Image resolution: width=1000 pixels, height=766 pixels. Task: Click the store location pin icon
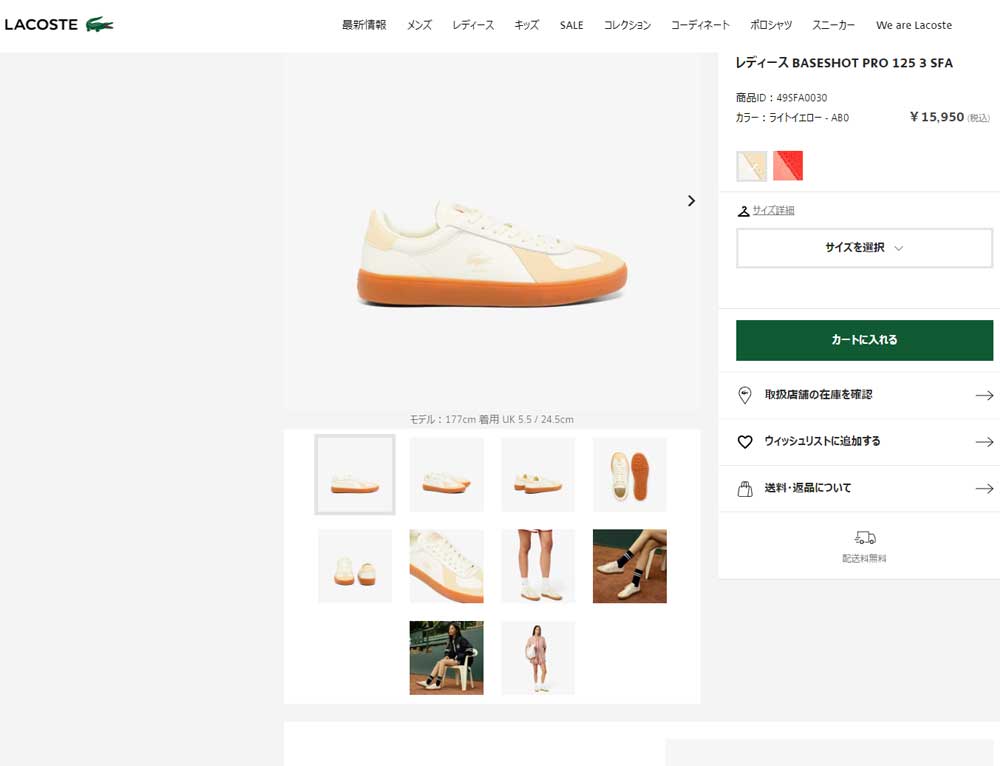click(x=744, y=395)
